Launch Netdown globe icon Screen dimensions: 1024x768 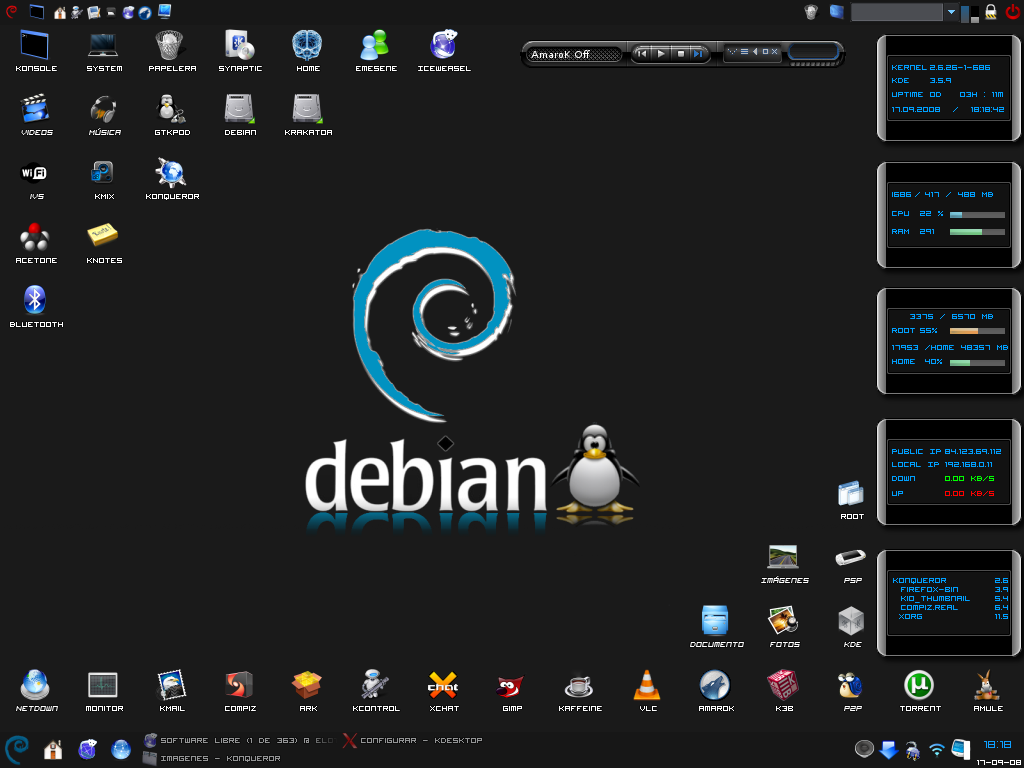35,685
